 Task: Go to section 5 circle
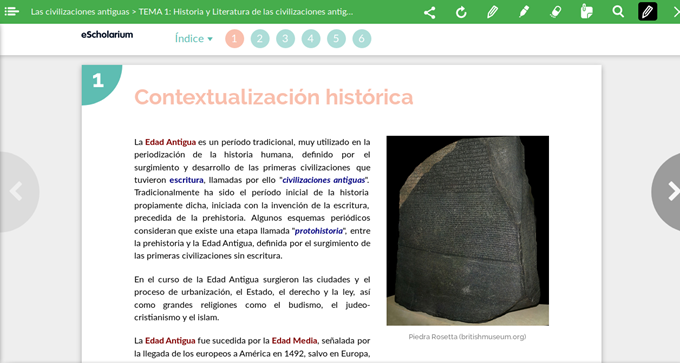click(x=336, y=39)
